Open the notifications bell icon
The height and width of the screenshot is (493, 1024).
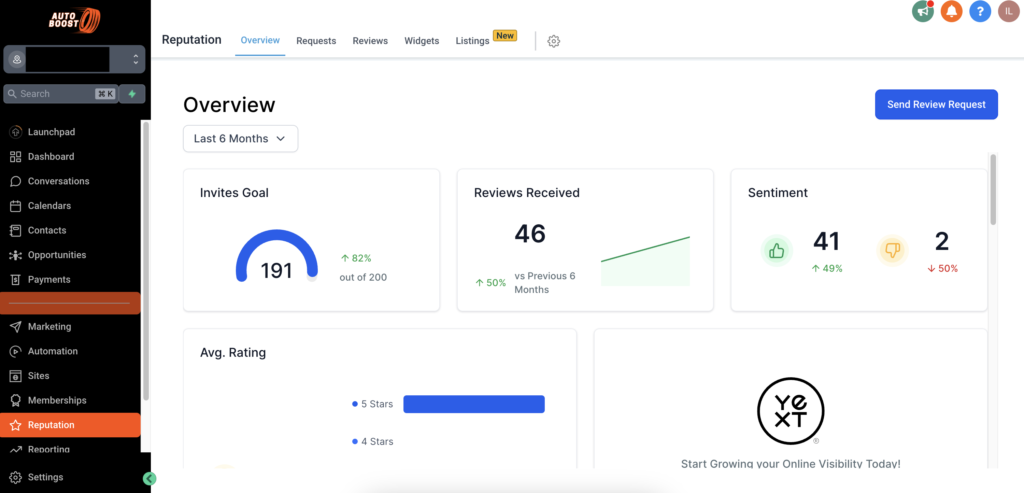tap(951, 11)
